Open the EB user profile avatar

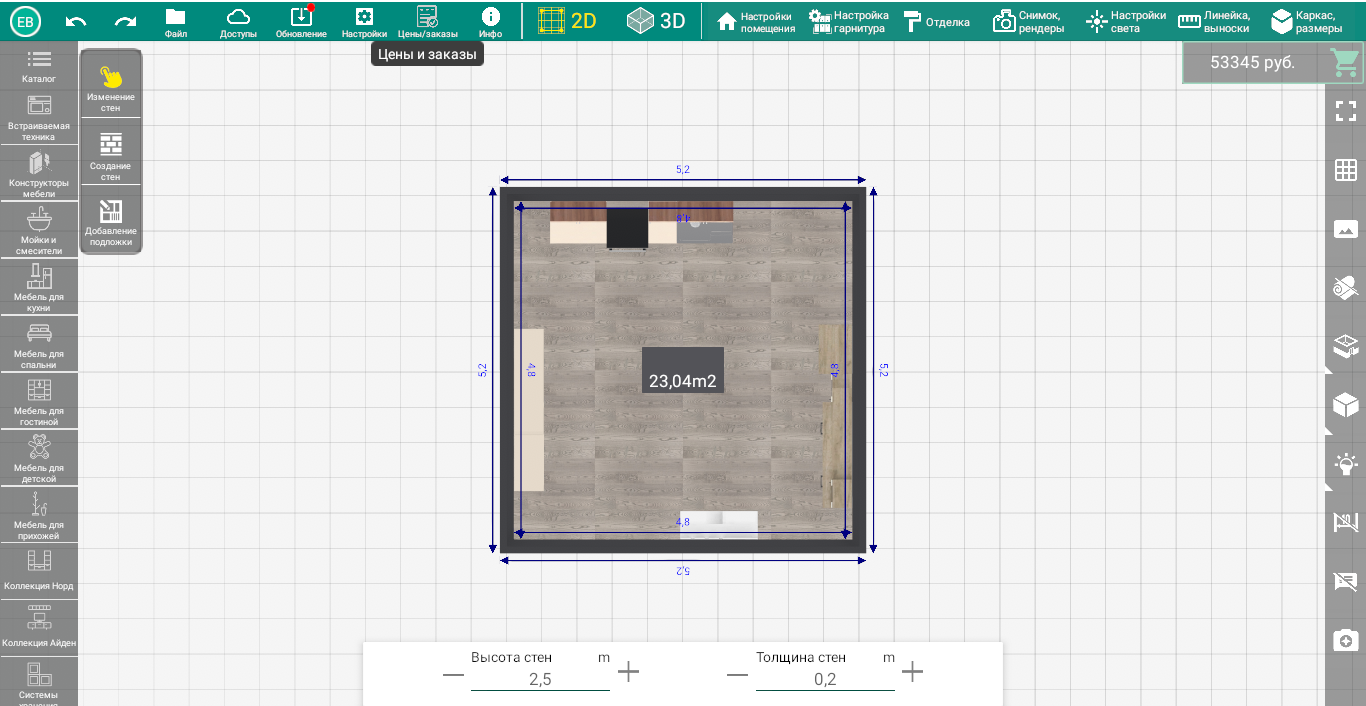tap(26, 20)
